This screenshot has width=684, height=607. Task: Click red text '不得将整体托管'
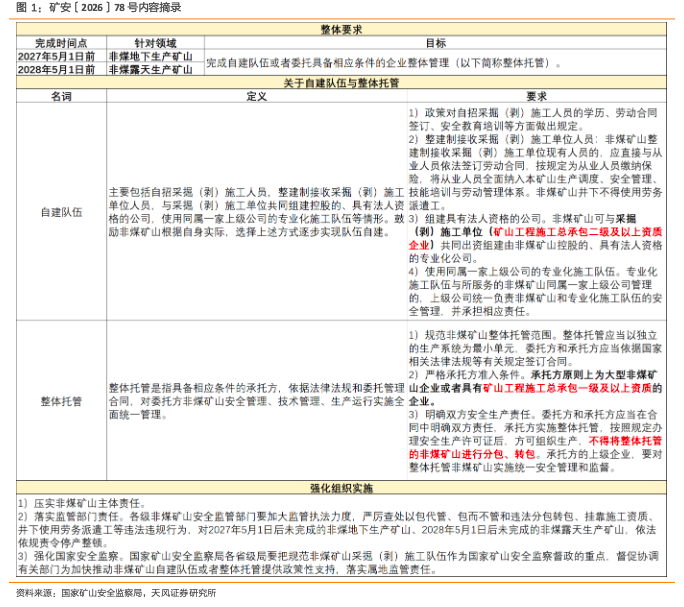625,441
